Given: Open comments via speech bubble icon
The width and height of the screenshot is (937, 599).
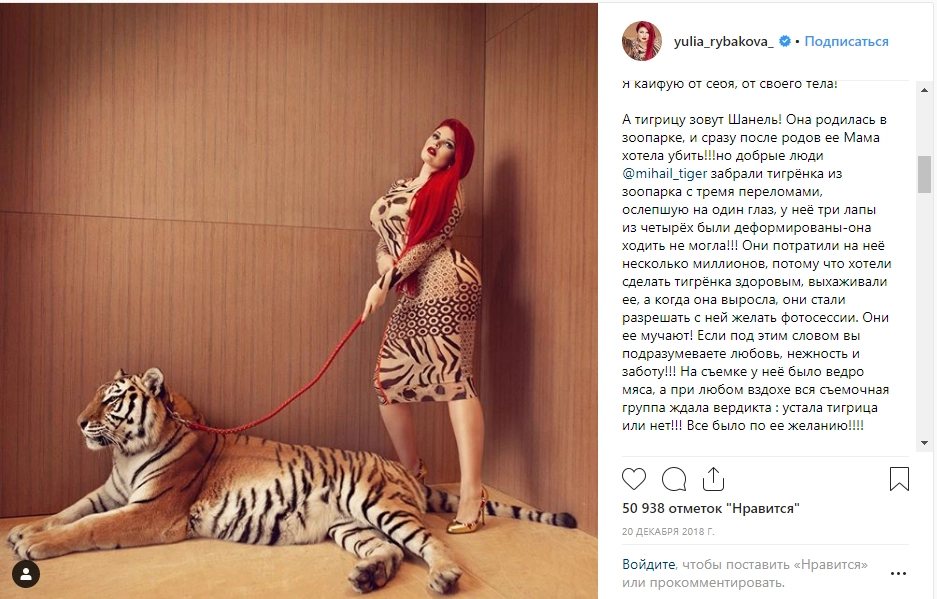Looking at the screenshot, I should coord(673,479).
